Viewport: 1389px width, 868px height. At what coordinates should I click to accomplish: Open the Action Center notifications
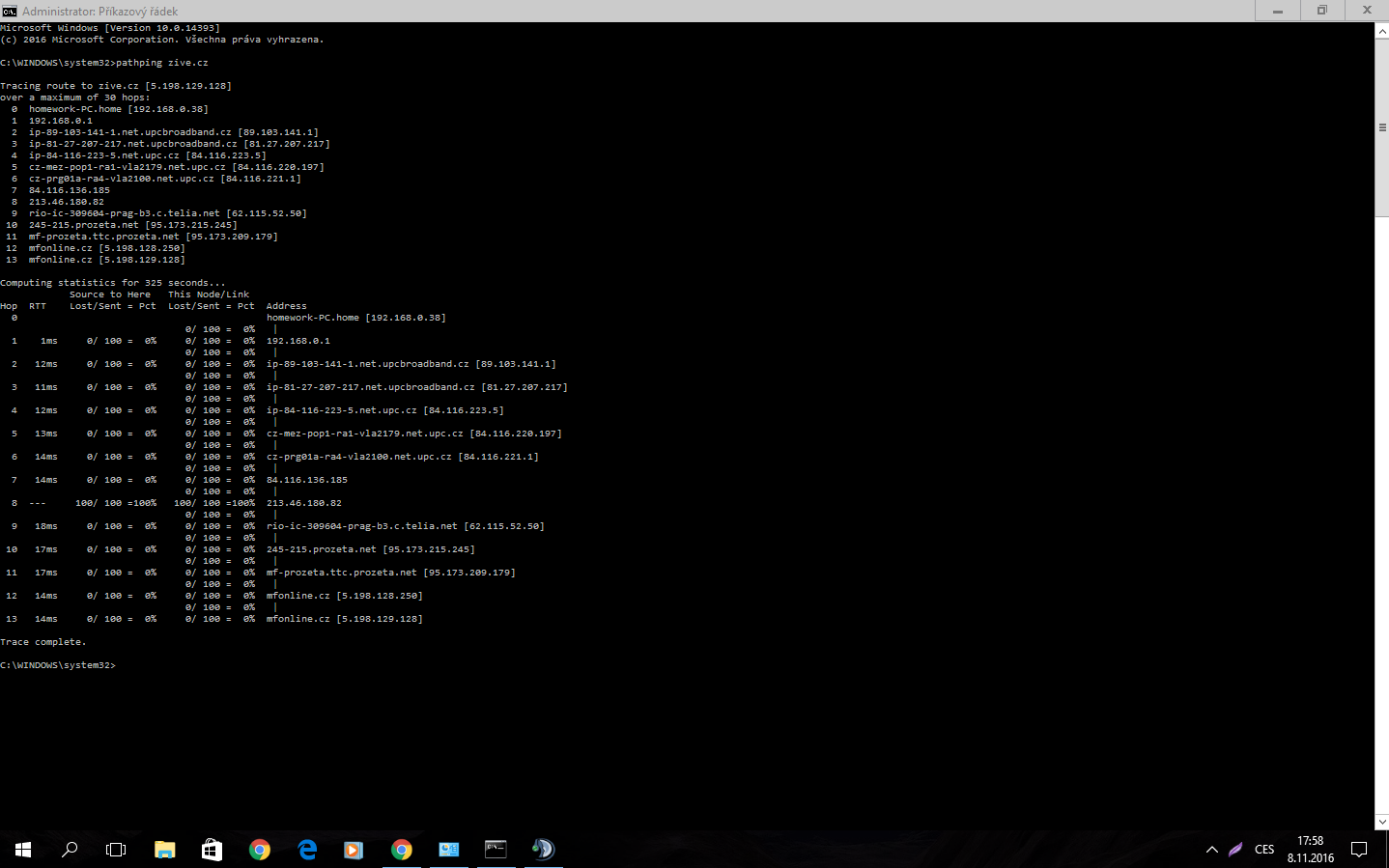pos(1359,850)
